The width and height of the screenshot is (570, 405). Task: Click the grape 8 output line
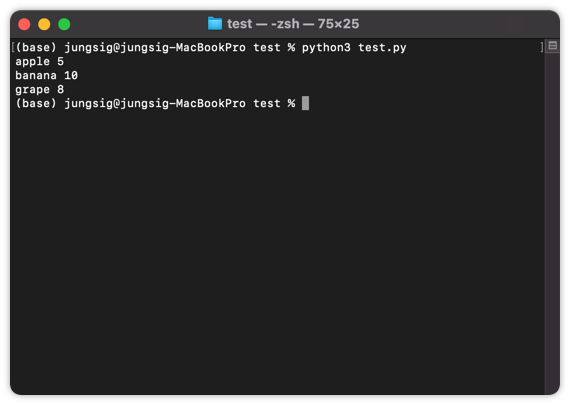[39, 89]
